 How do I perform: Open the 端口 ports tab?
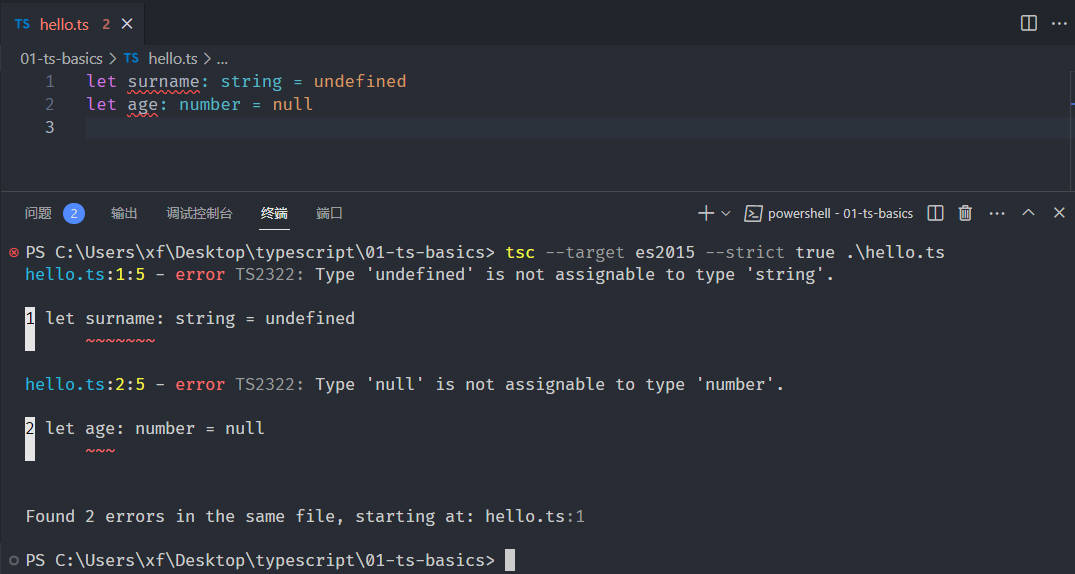329,213
